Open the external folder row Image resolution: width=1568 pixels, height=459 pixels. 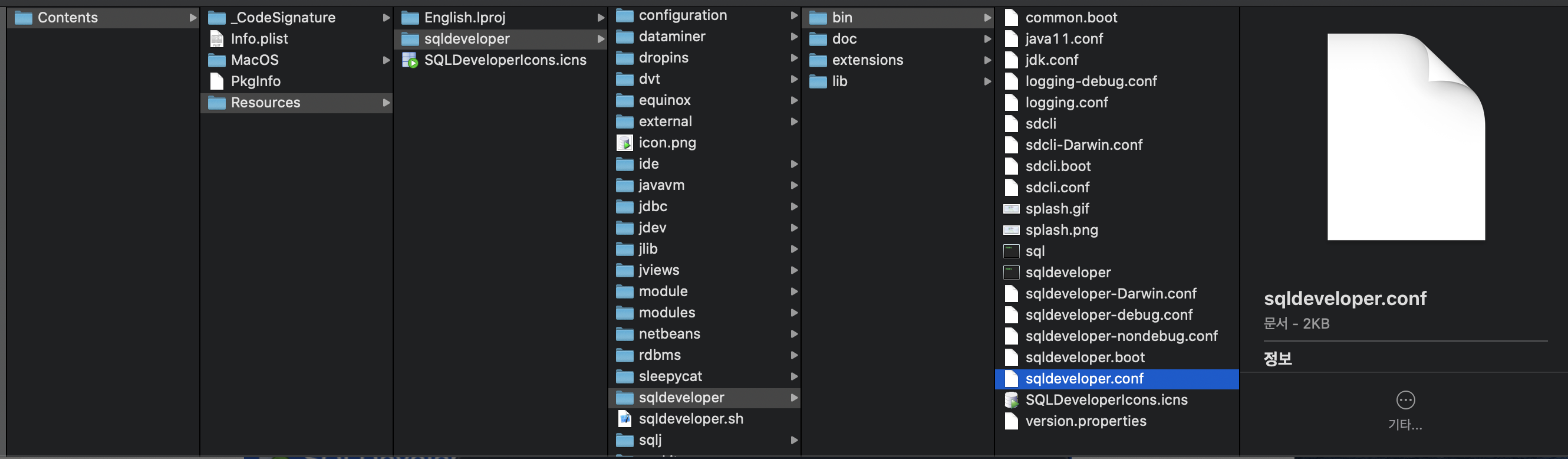704,122
